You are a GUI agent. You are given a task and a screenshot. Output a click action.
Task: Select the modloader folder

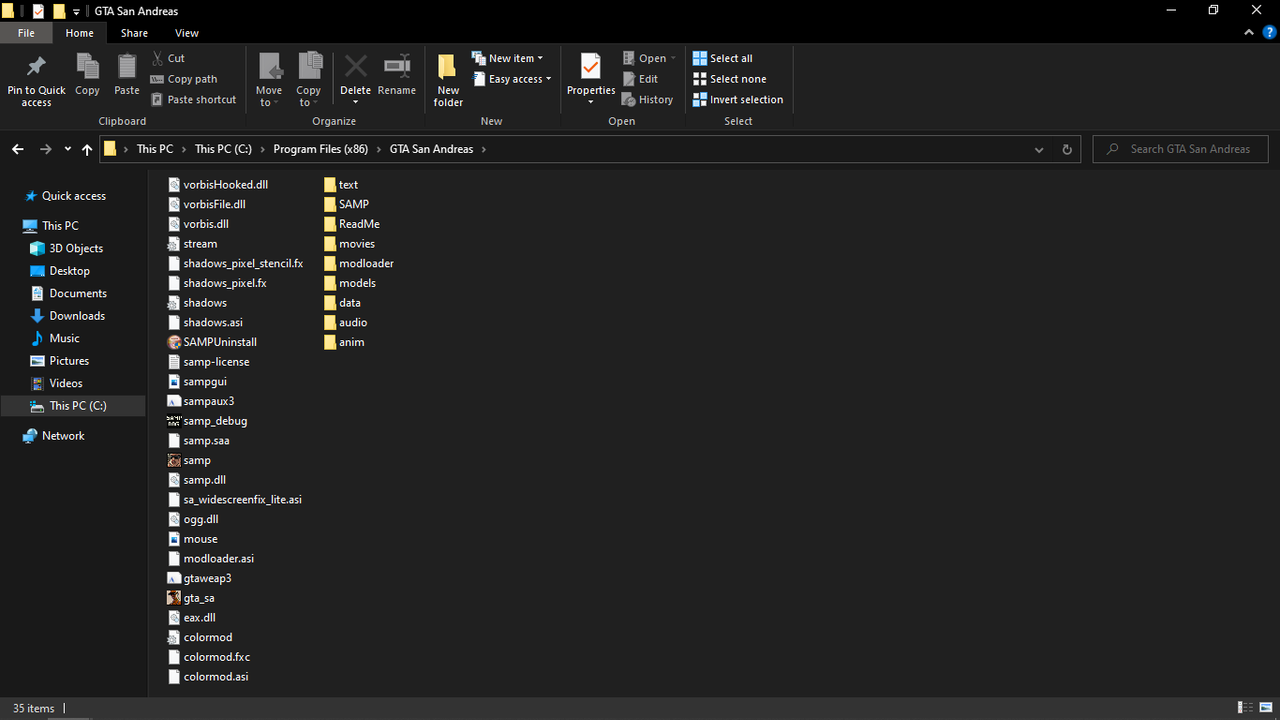358,263
